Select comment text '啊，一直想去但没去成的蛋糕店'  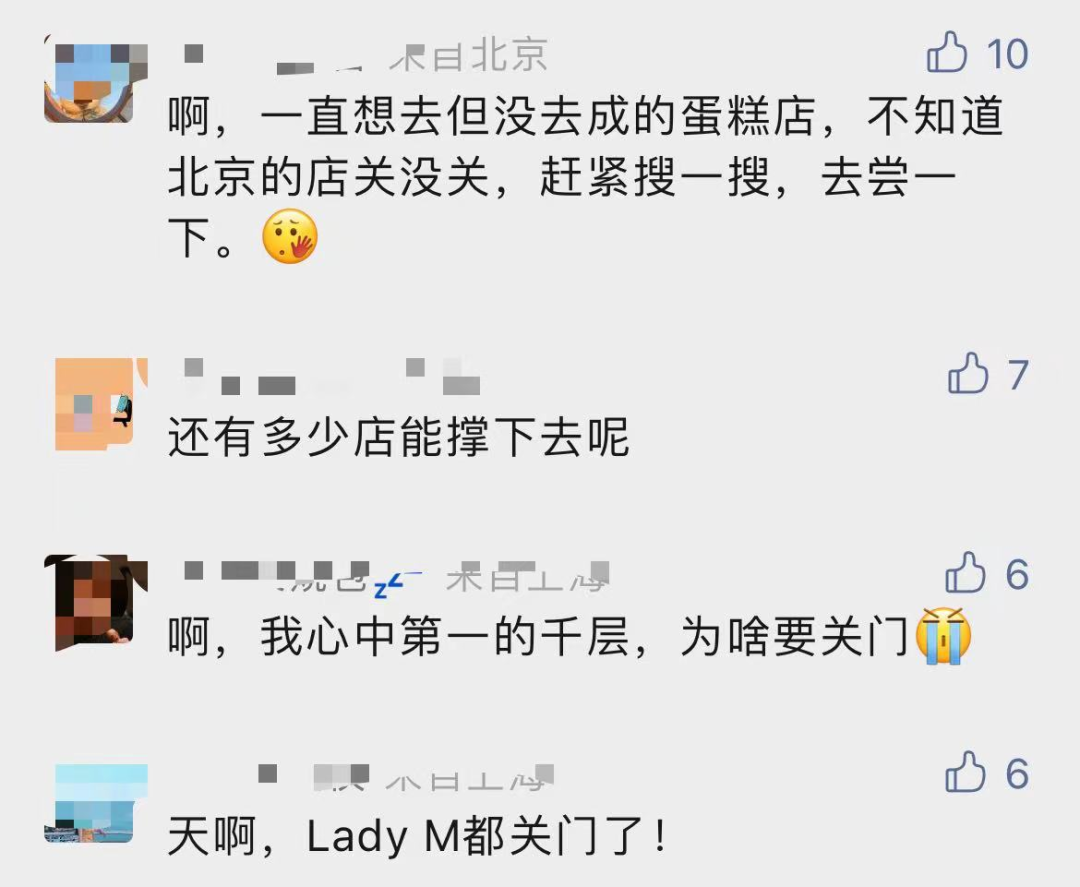(492, 116)
